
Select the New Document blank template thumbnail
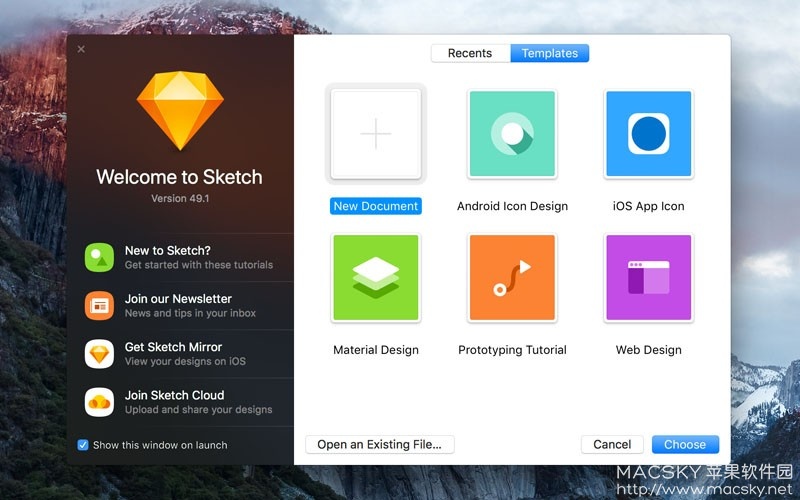(376, 134)
